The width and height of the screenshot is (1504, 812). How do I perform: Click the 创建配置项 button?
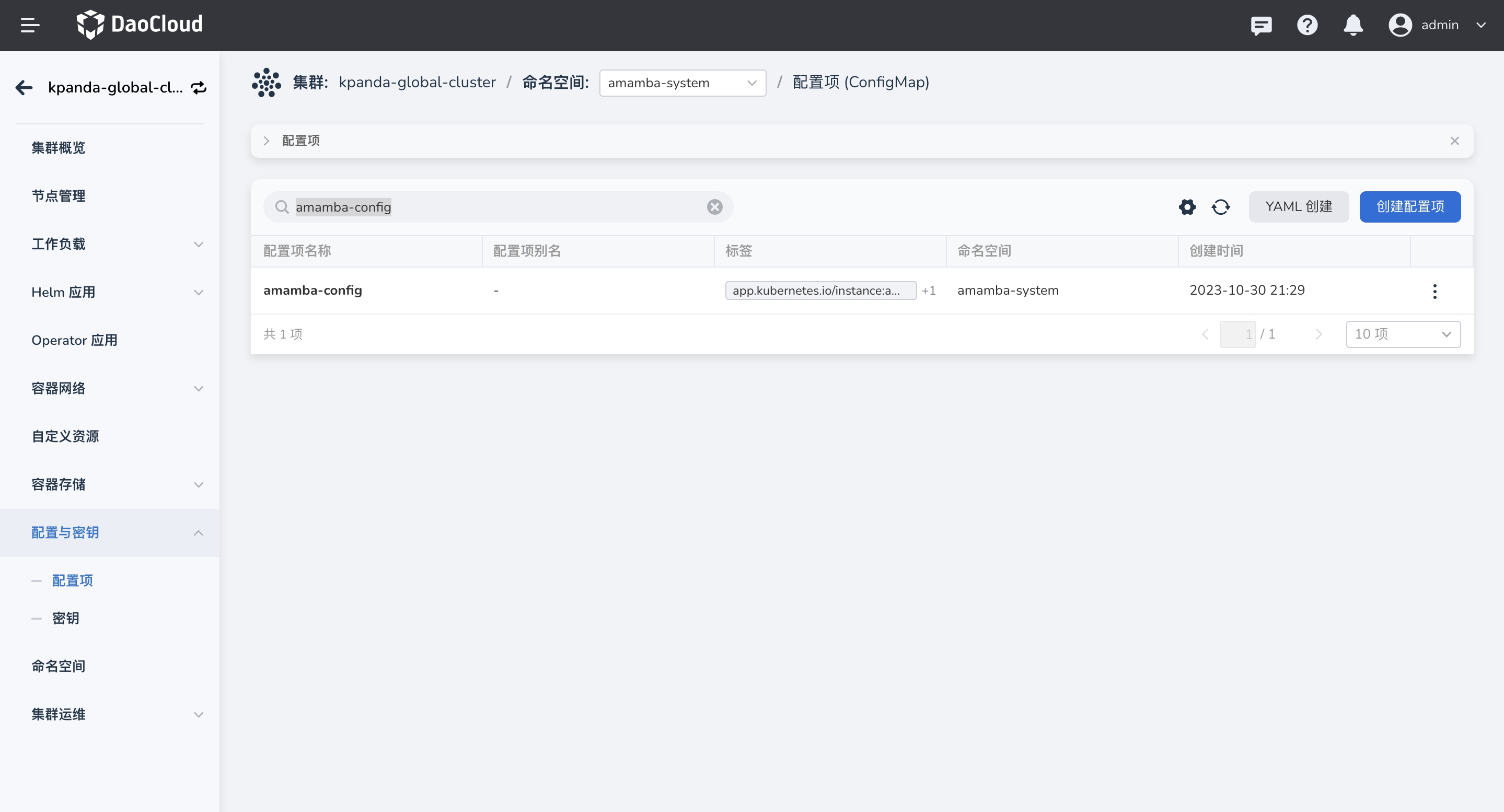coord(1409,206)
